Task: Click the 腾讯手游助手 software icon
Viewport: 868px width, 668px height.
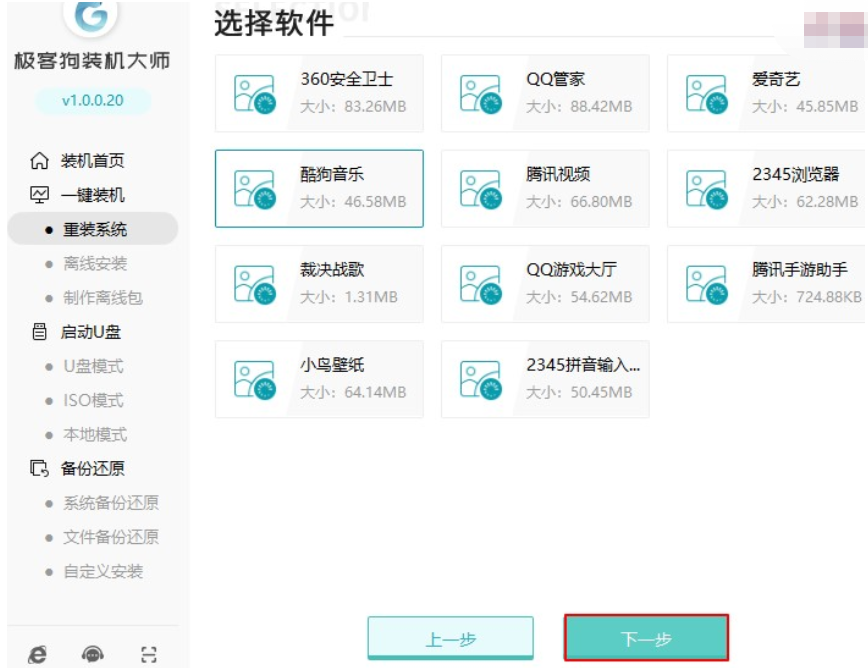Action: point(707,284)
